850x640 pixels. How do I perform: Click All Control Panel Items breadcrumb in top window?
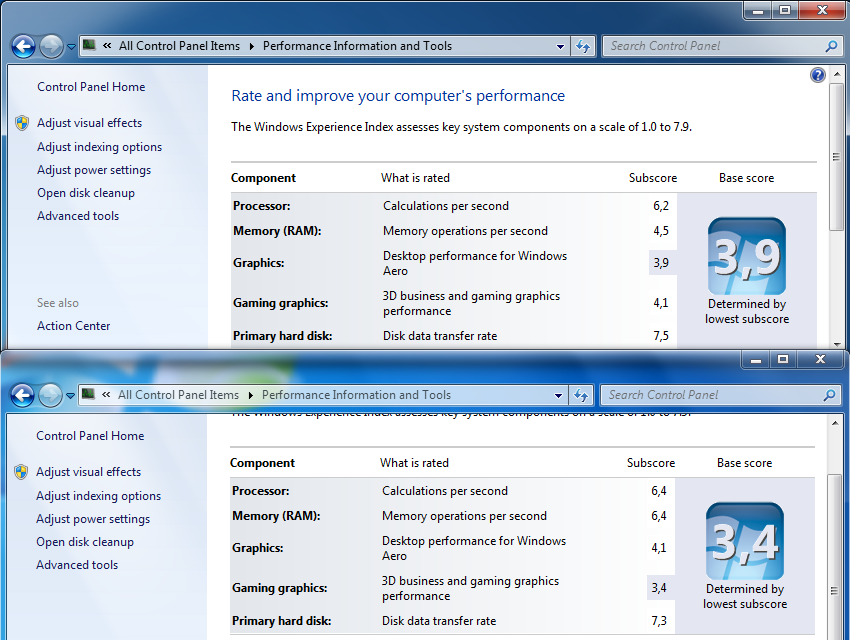179,46
